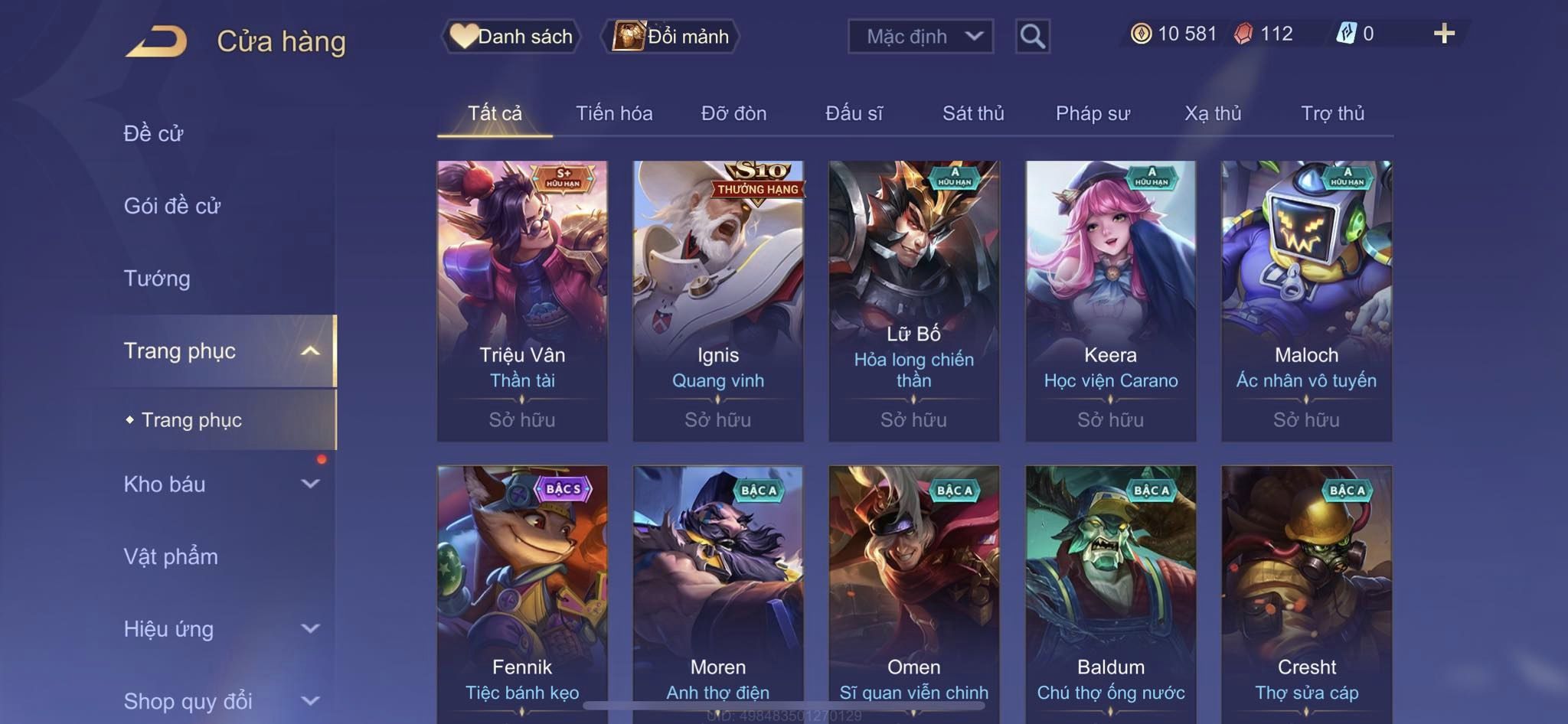The width and height of the screenshot is (1568, 724).
Task: Open the Mặc định sort dropdown
Action: [920, 36]
